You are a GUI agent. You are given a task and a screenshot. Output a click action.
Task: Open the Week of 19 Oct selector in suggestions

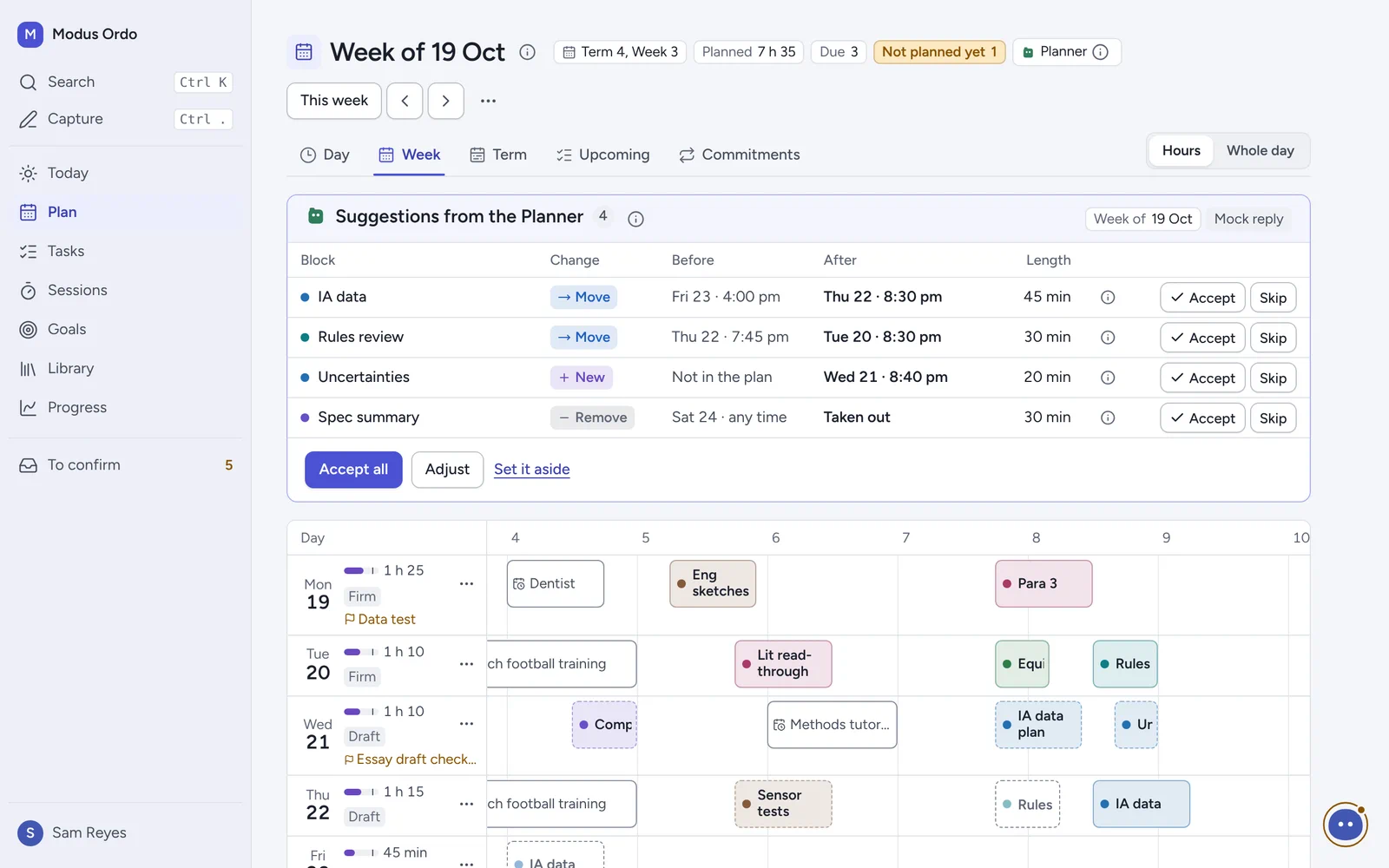click(1142, 219)
